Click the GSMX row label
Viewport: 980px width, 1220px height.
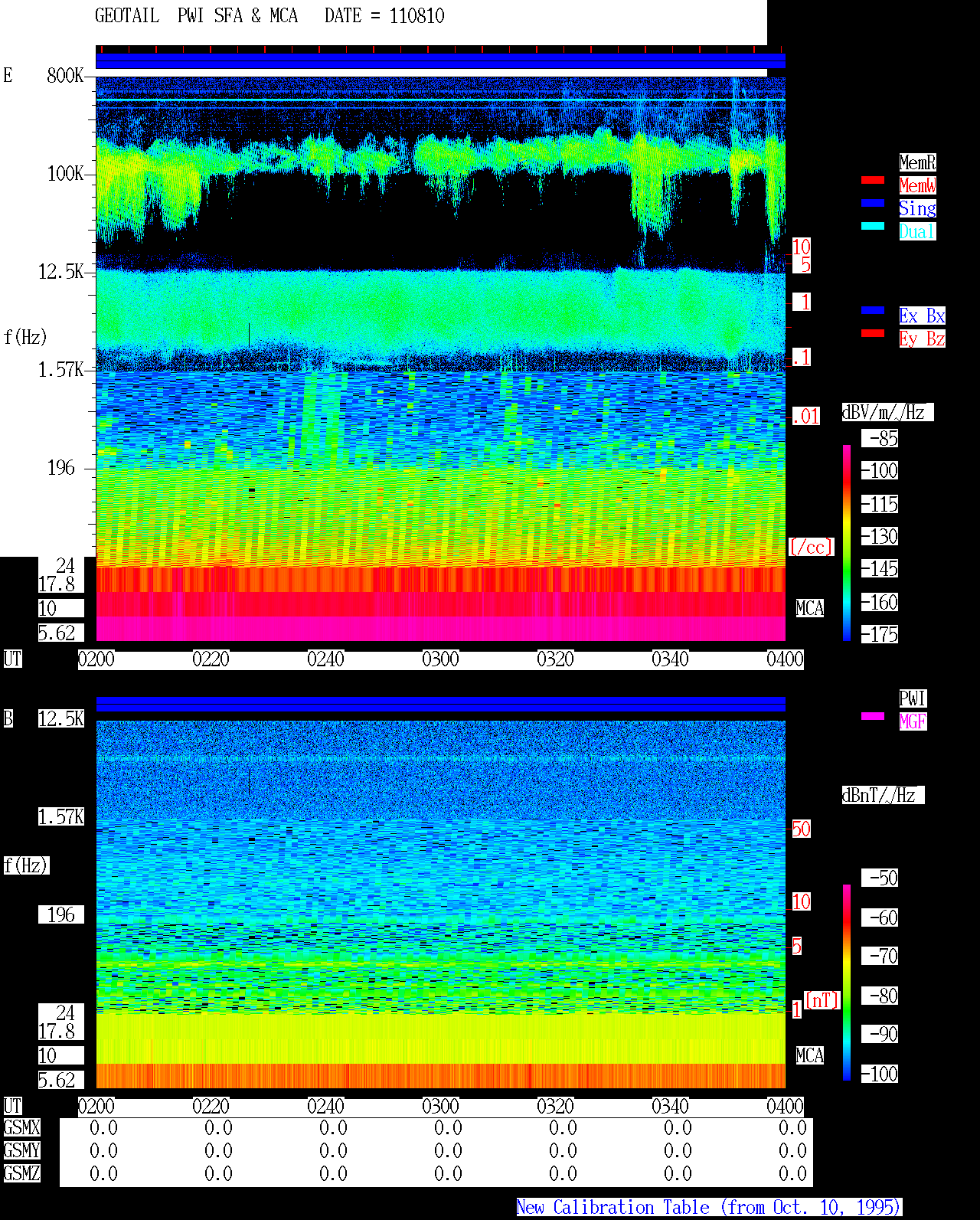[22, 1128]
